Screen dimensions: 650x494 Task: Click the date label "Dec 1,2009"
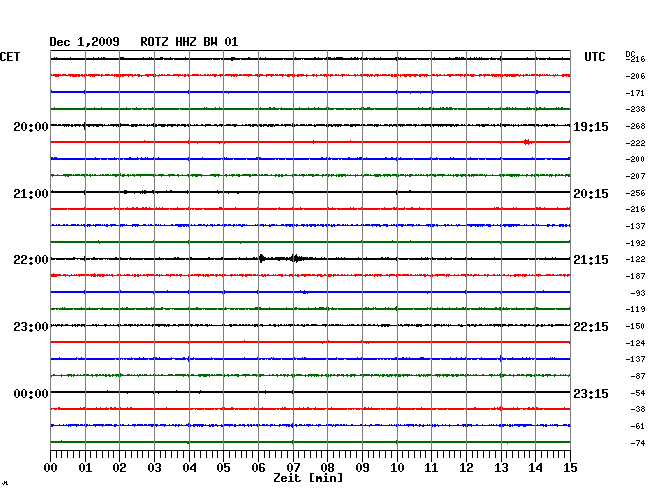(84, 42)
